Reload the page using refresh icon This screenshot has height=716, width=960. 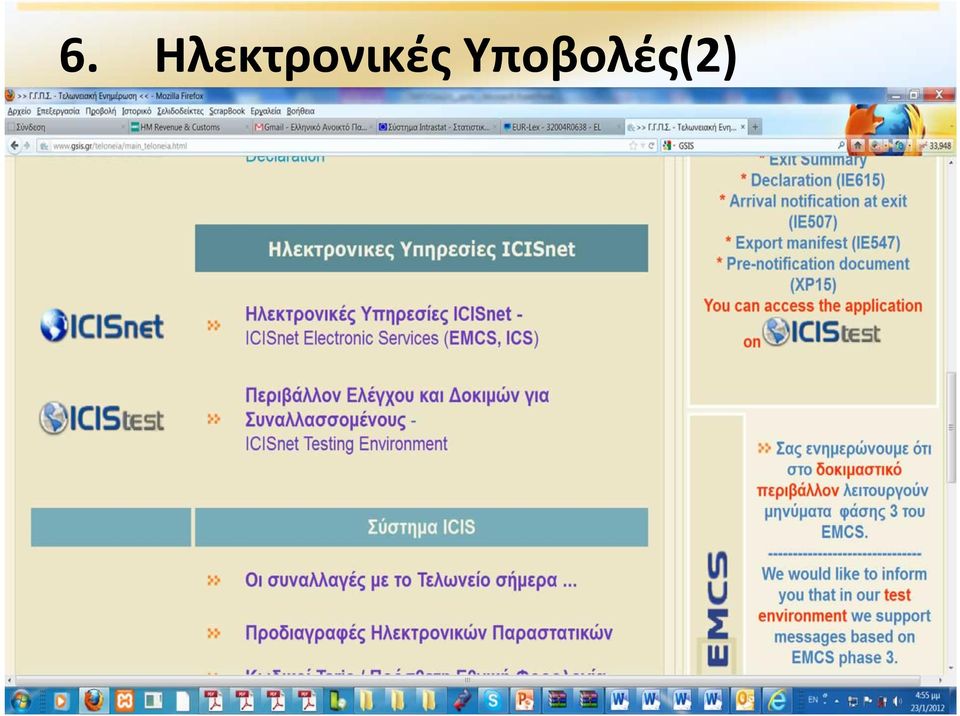point(651,146)
